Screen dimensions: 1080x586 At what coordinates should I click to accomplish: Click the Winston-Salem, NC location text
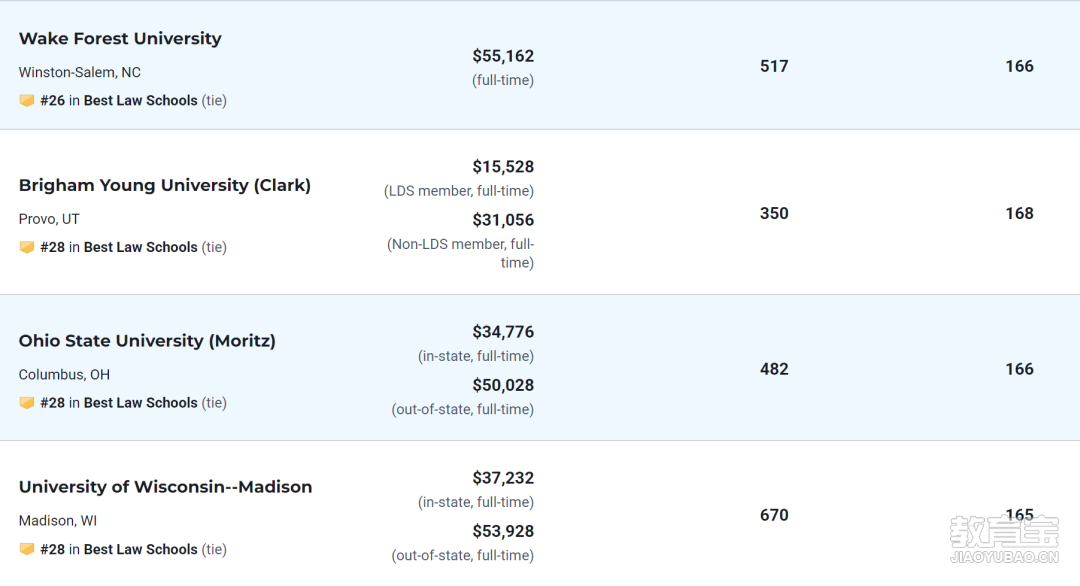[x=79, y=72]
